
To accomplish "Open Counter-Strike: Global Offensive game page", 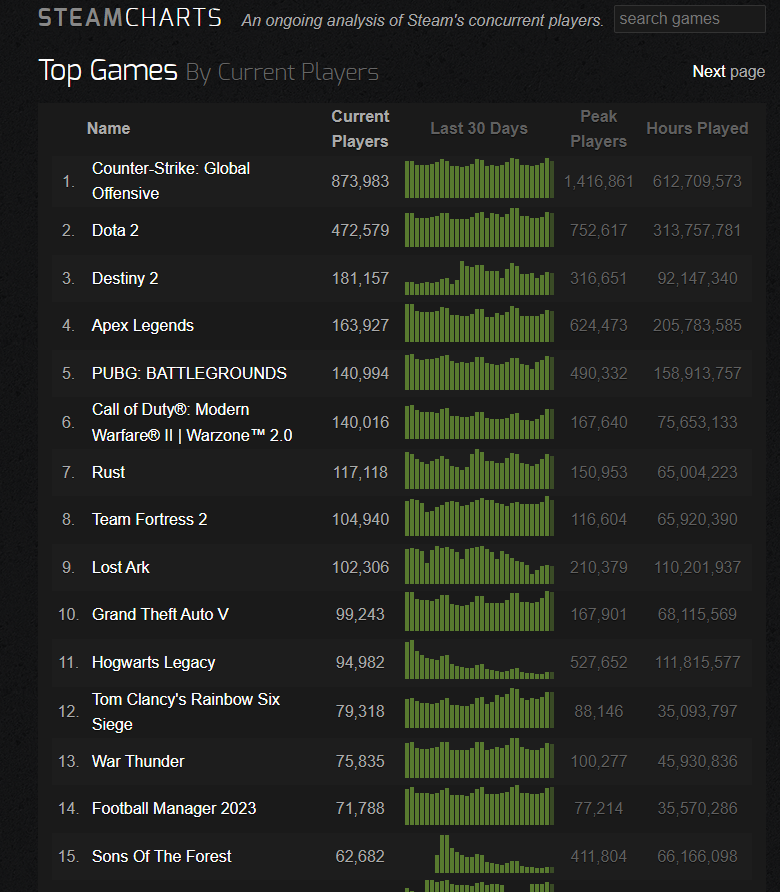I will 170,181.
